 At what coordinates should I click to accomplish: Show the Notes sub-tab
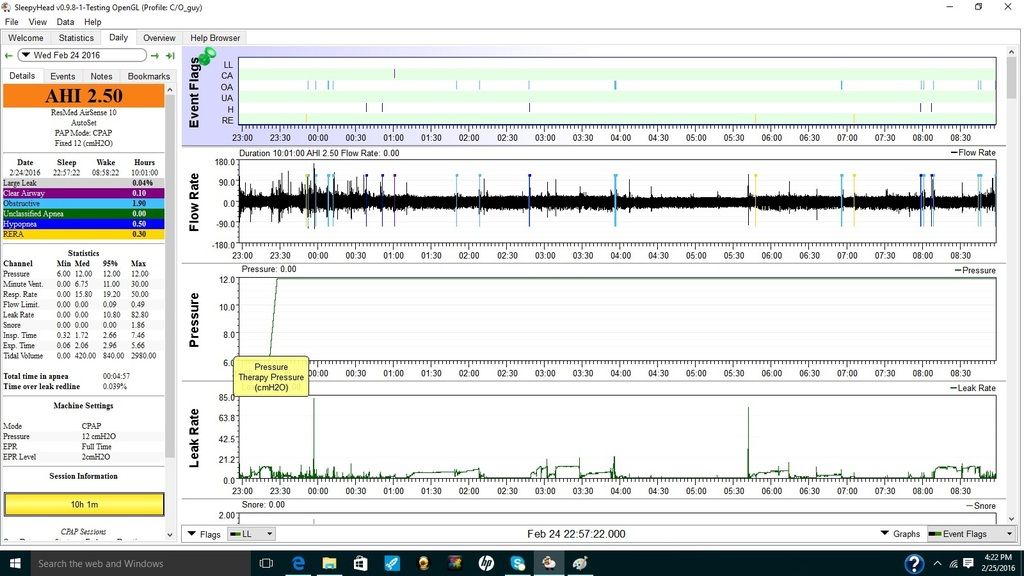pos(101,76)
